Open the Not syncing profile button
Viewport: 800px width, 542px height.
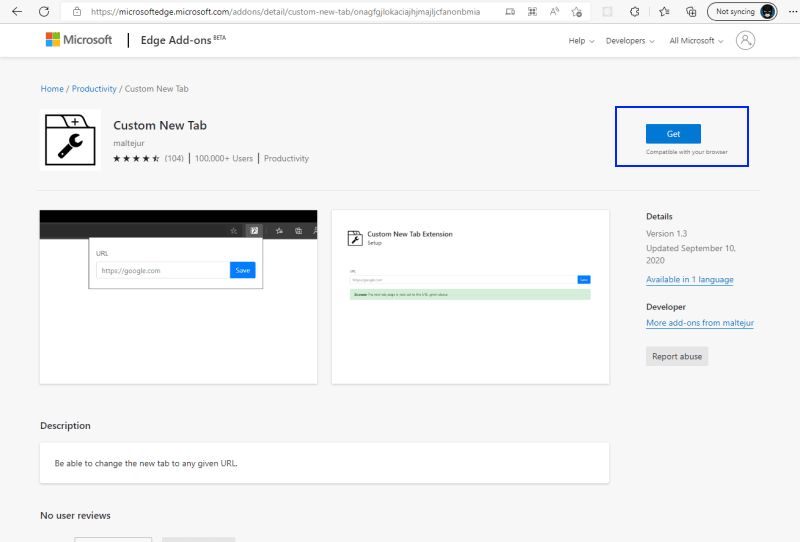[742, 11]
